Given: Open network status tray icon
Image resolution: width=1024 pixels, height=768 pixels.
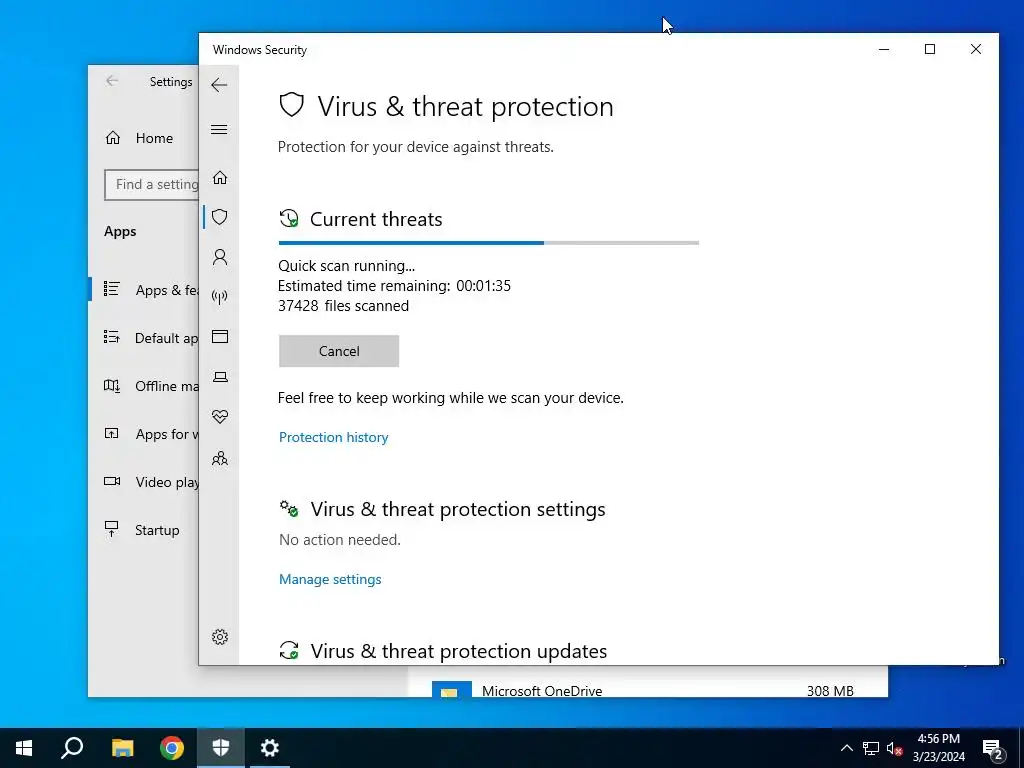Looking at the screenshot, I should (871, 748).
